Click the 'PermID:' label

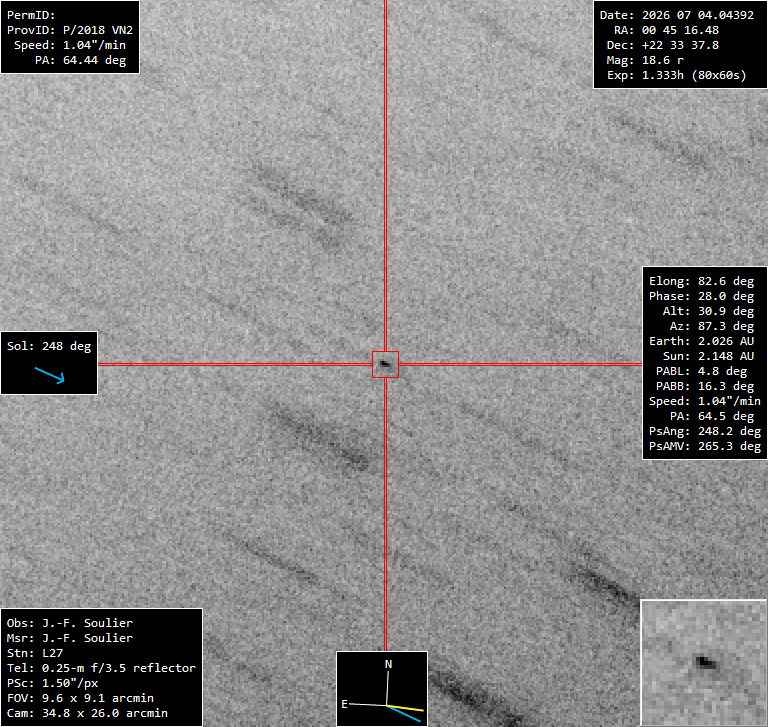coord(31,15)
